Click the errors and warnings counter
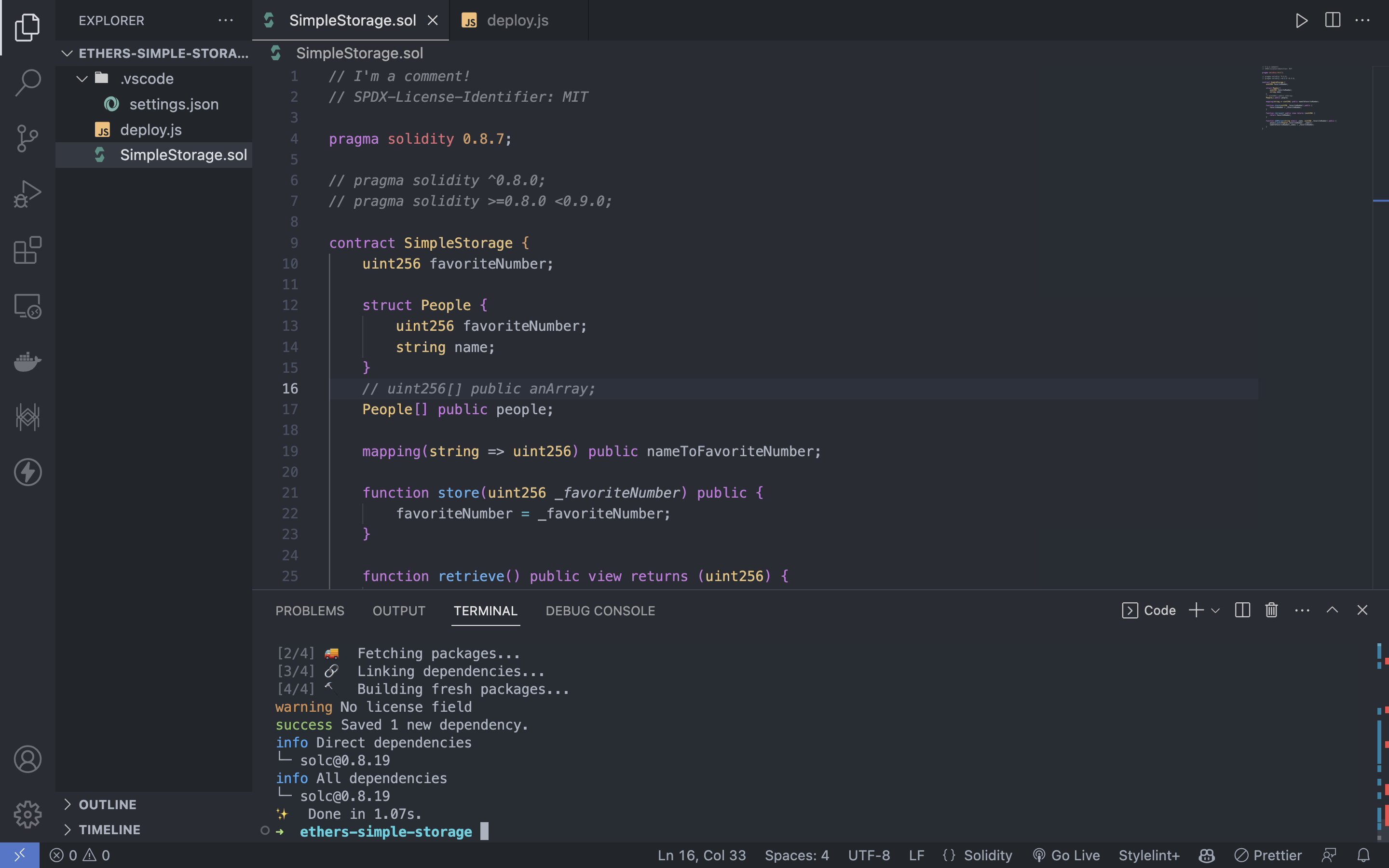Screen dimensions: 1389x868 click(x=80, y=855)
